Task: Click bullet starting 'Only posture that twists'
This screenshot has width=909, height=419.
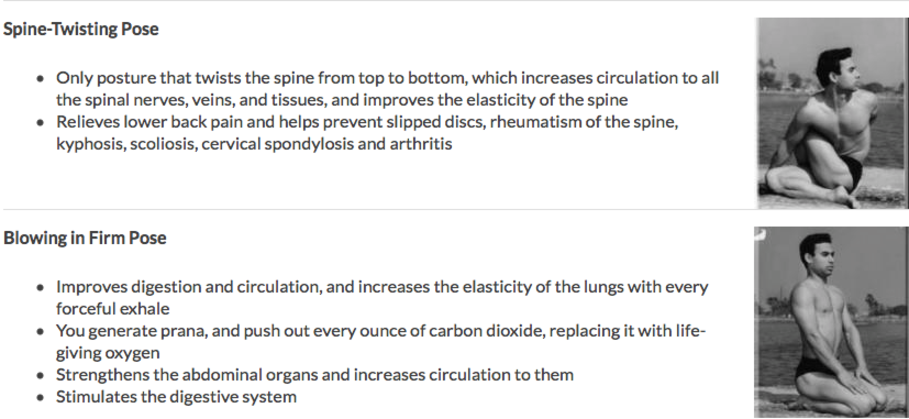Action: pos(387,89)
